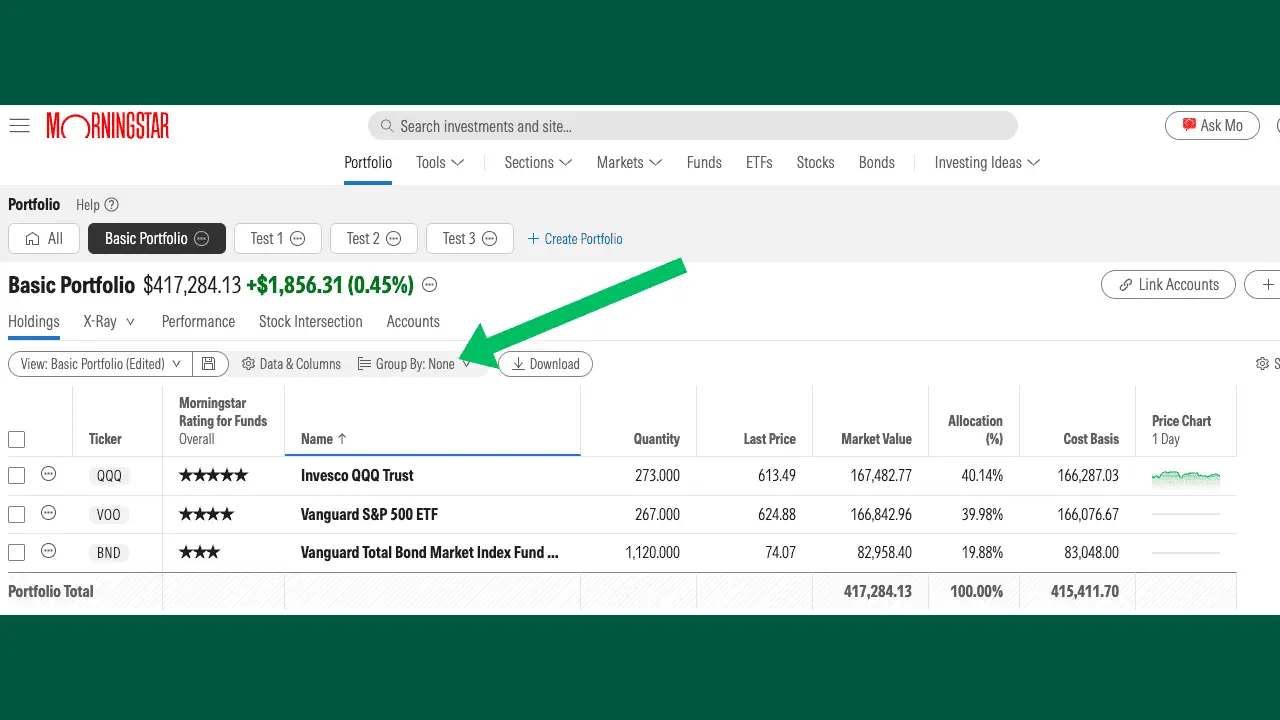The height and width of the screenshot is (720, 1280).
Task: Click the settings gear above the holdings table
Action: [1262, 363]
